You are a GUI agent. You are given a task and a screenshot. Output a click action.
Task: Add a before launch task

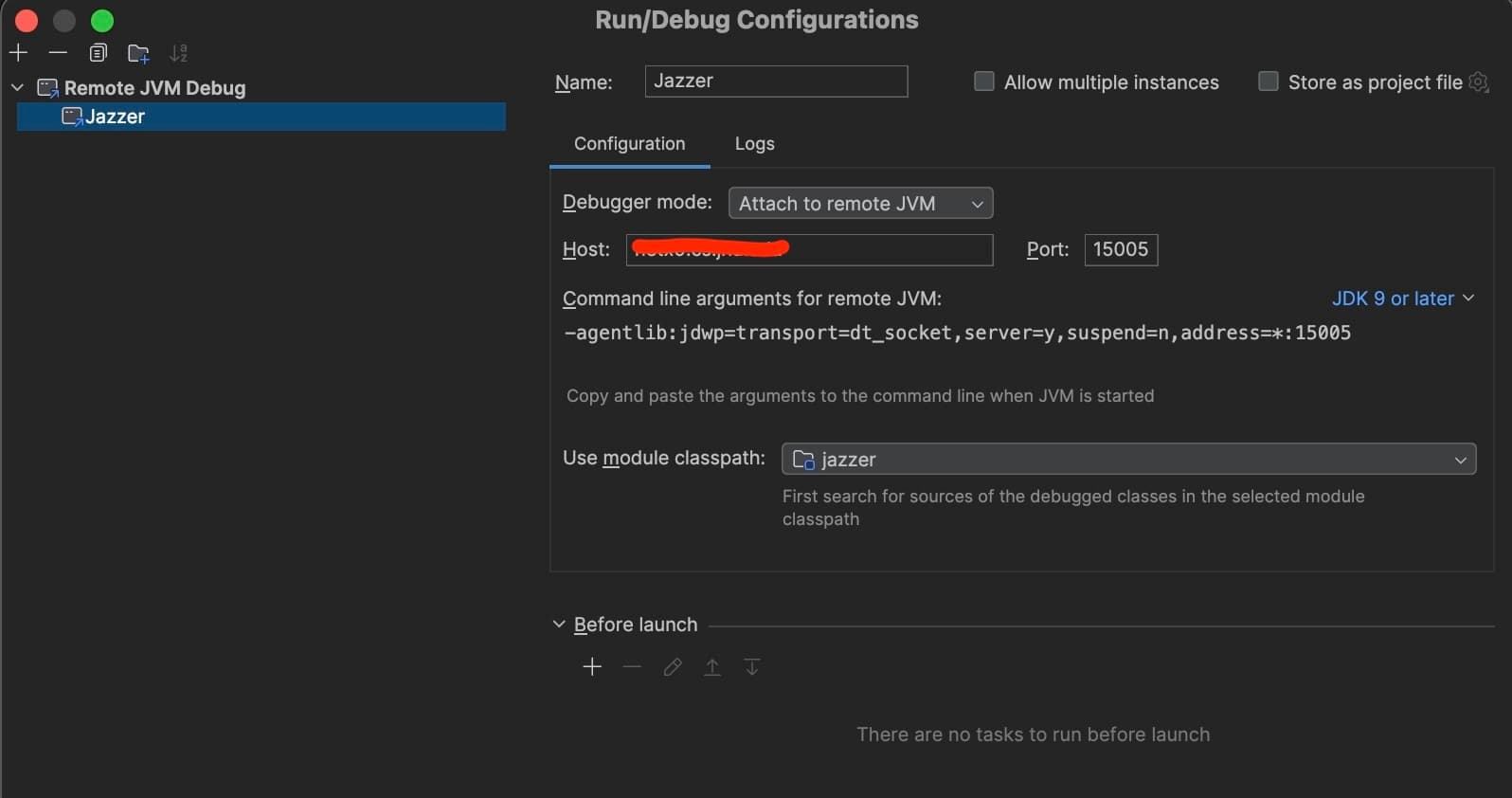click(x=592, y=667)
